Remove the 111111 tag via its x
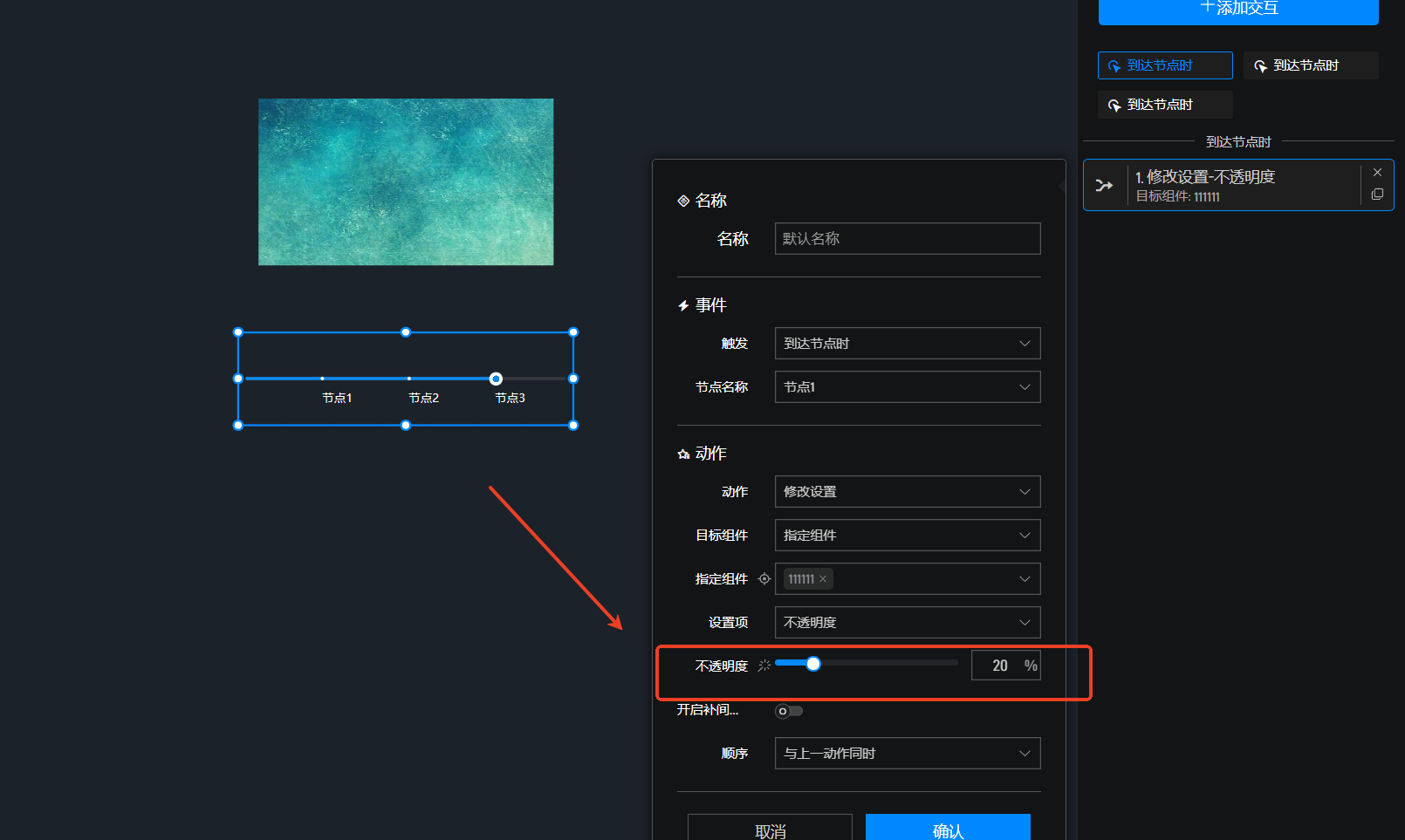Screen dimensions: 1405x840 tap(823, 579)
